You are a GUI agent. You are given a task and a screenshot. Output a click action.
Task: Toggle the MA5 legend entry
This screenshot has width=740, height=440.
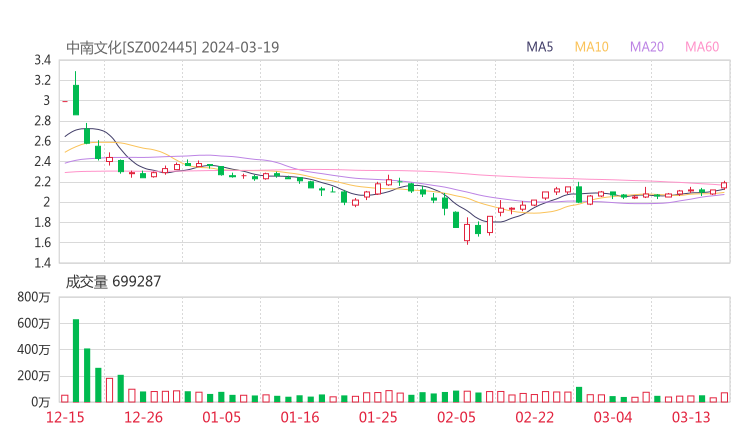pyautogui.click(x=539, y=47)
